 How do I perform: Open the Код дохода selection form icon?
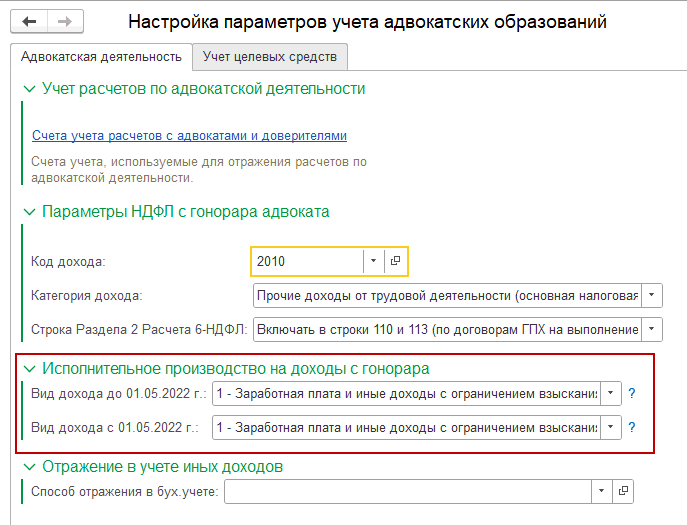[395, 261]
